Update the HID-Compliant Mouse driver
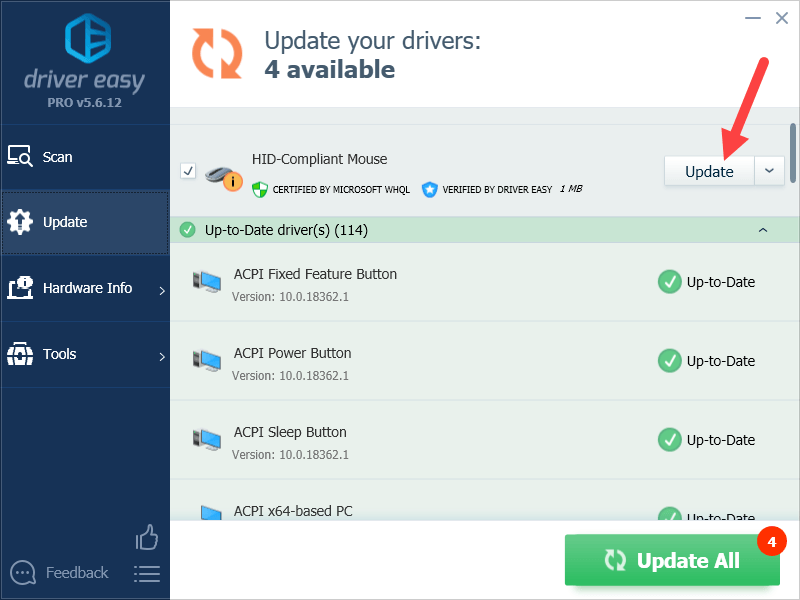Image resolution: width=800 pixels, height=600 pixels. (x=709, y=171)
